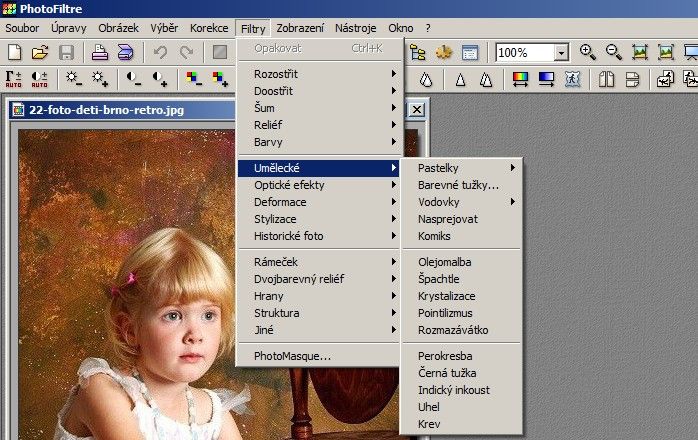The height and width of the screenshot is (440, 698).
Task: Click the Undo arrow icon
Action: pos(160,53)
